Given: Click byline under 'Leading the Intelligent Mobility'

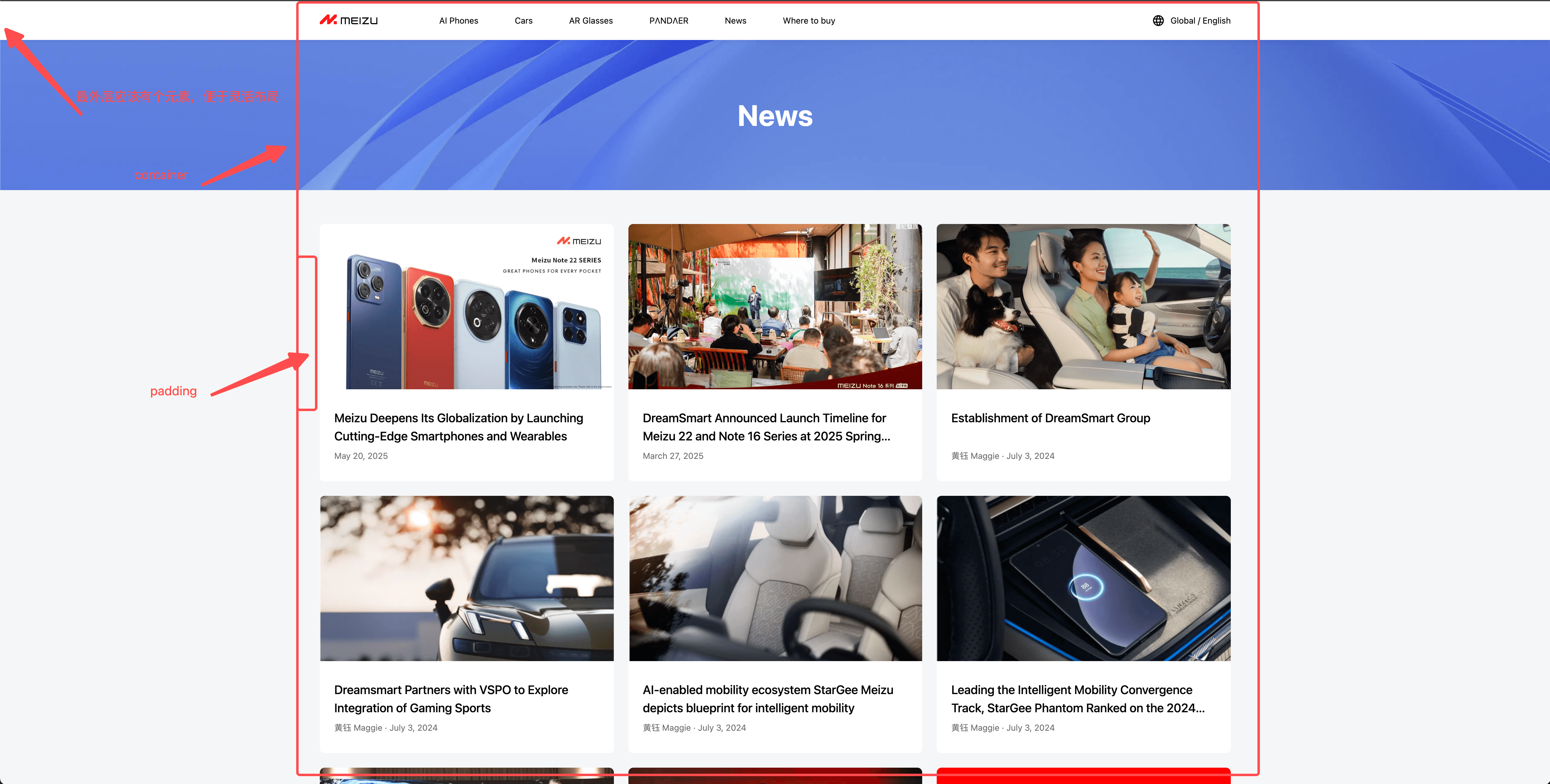Looking at the screenshot, I should 1002,727.
